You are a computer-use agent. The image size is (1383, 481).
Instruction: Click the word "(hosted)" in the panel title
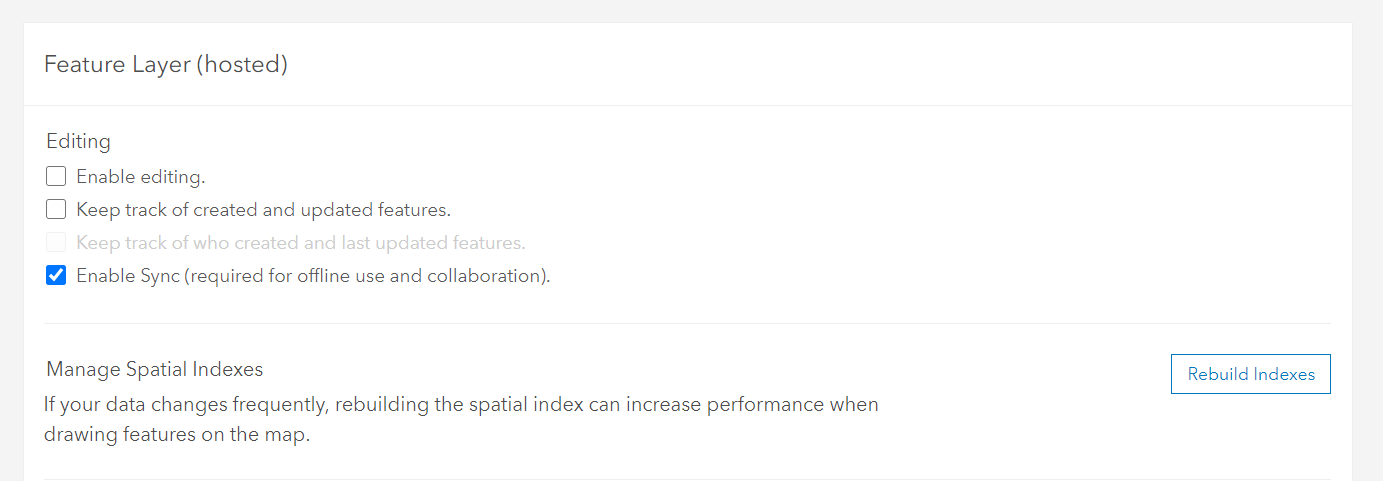241,65
